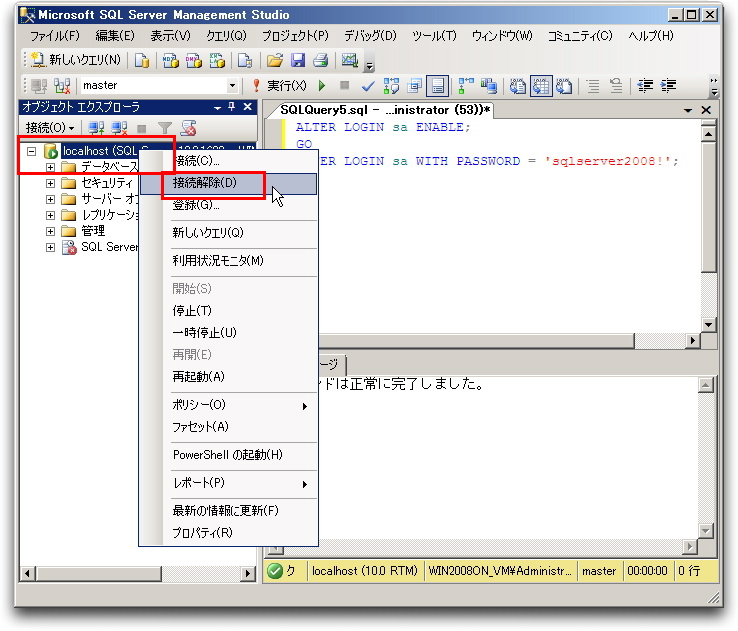Click 'localhost (10.0 RTM)' in status bar
738x631 pixels.
coord(365,571)
